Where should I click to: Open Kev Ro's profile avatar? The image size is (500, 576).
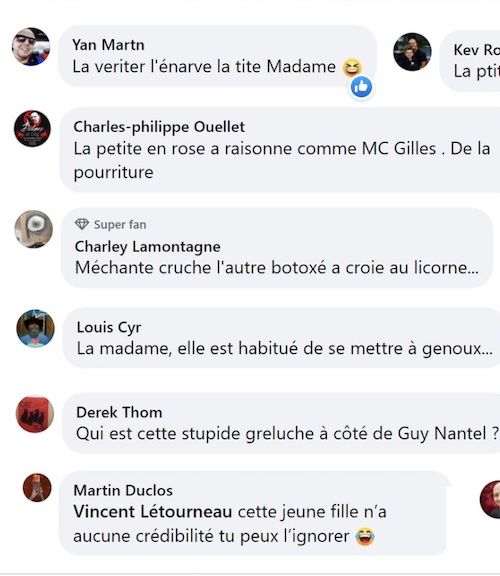tap(412, 52)
